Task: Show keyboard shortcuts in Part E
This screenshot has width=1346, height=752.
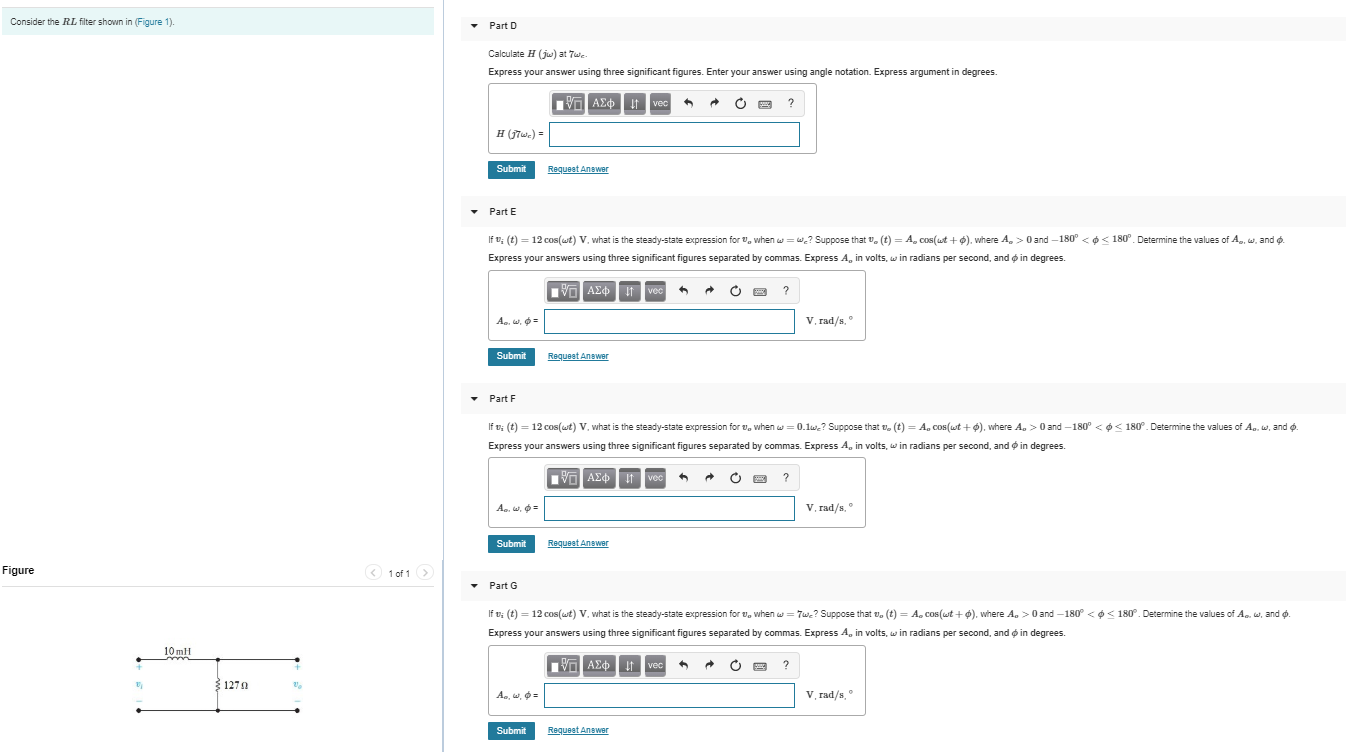Action: pyautogui.click(x=761, y=291)
